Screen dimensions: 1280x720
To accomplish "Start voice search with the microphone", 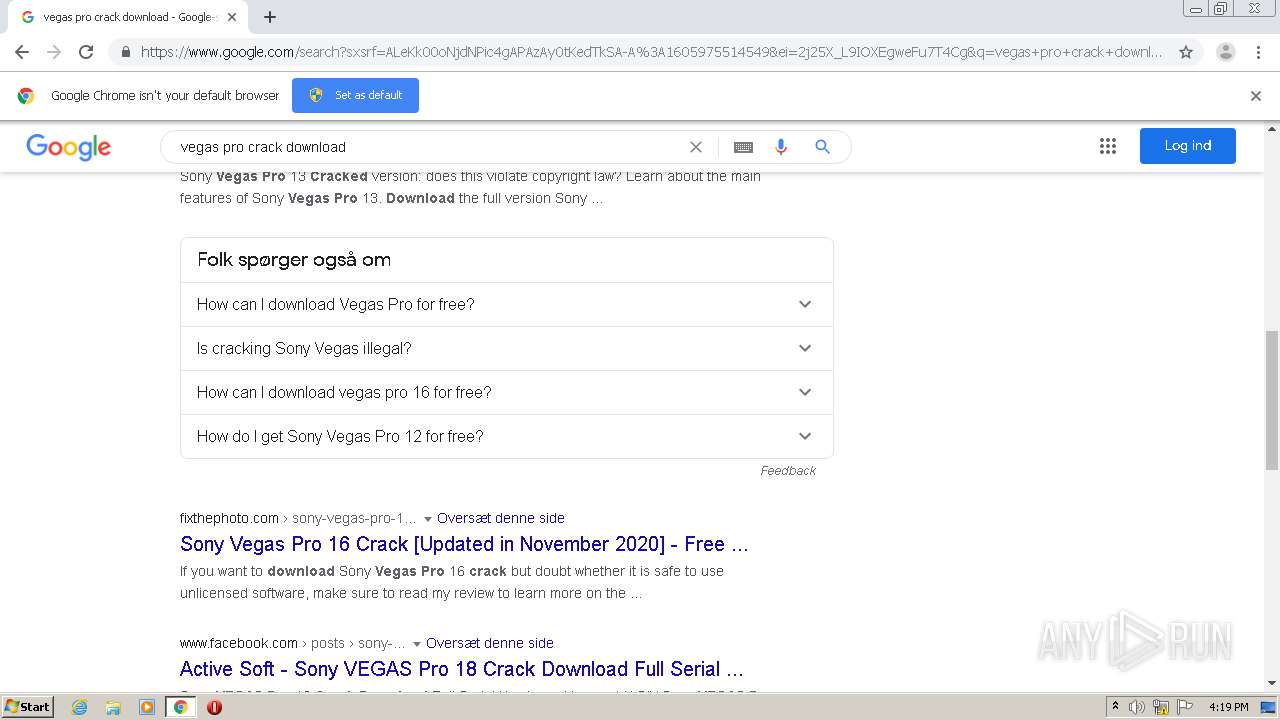I will (x=781, y=147).
